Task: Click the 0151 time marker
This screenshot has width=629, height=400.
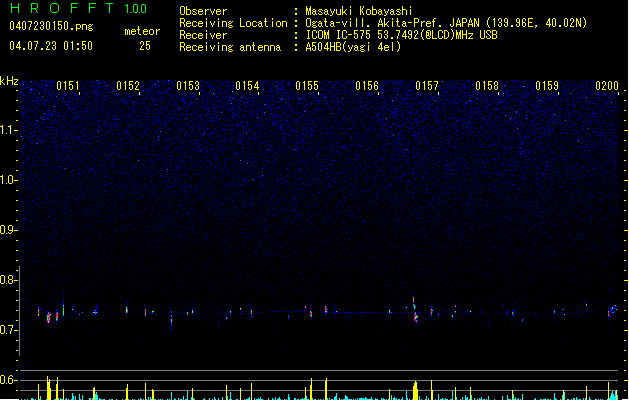Action: click(x=68, y=86)
